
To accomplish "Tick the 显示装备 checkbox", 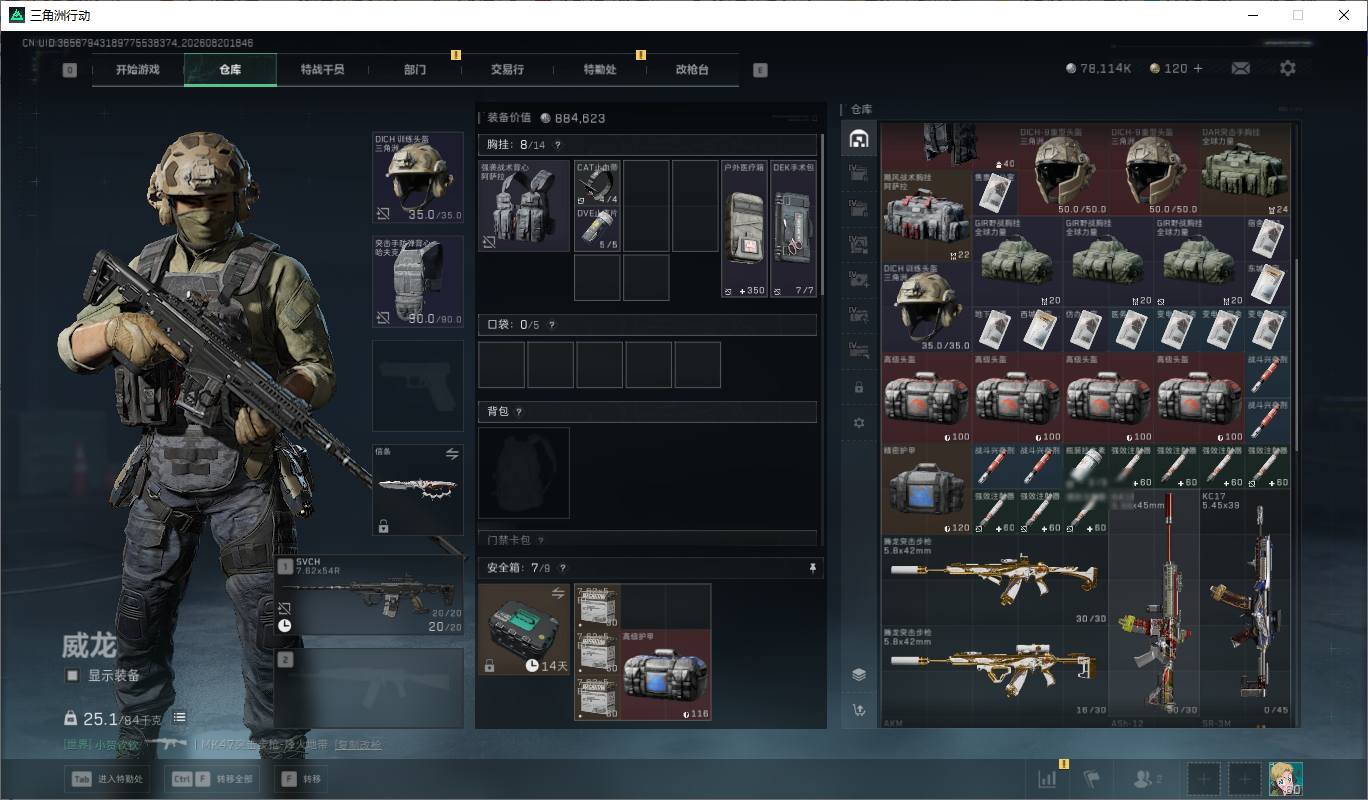I will tap(72, 675).
